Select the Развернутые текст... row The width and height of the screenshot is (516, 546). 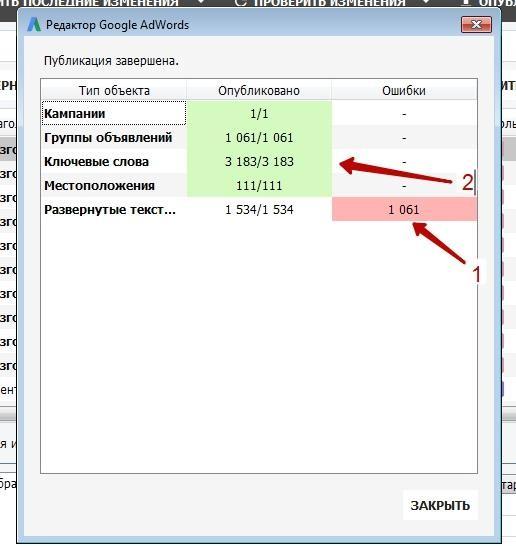[259, 209]
